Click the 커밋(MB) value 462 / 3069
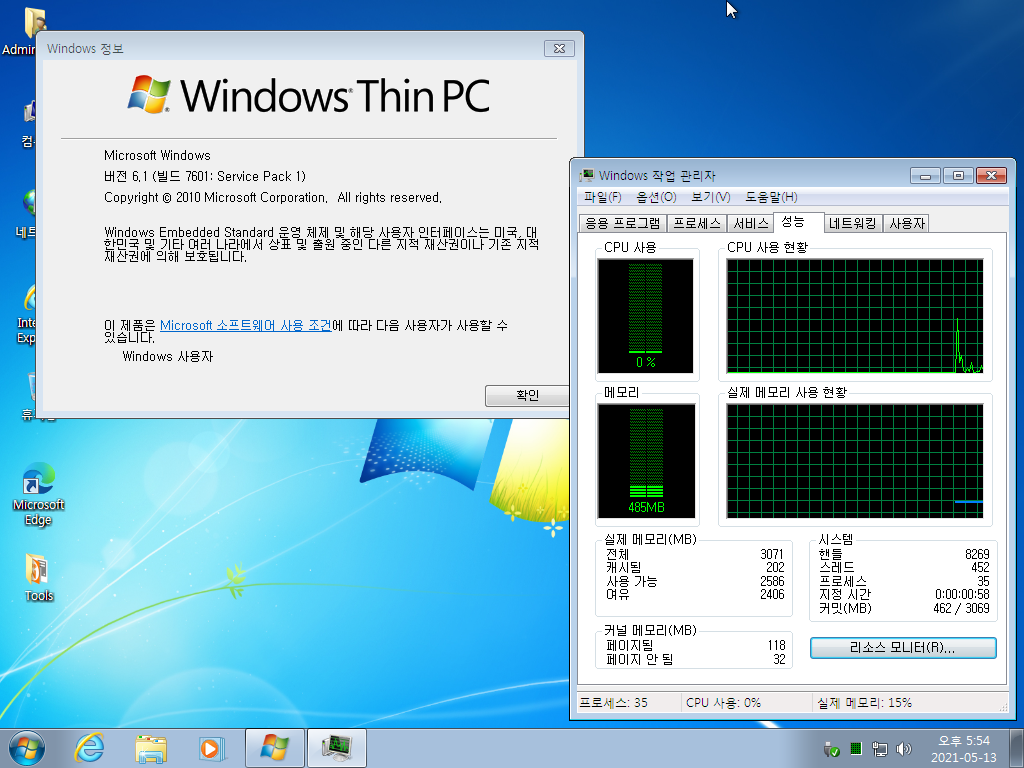The image size is (1024, 768). click(961, 608)
